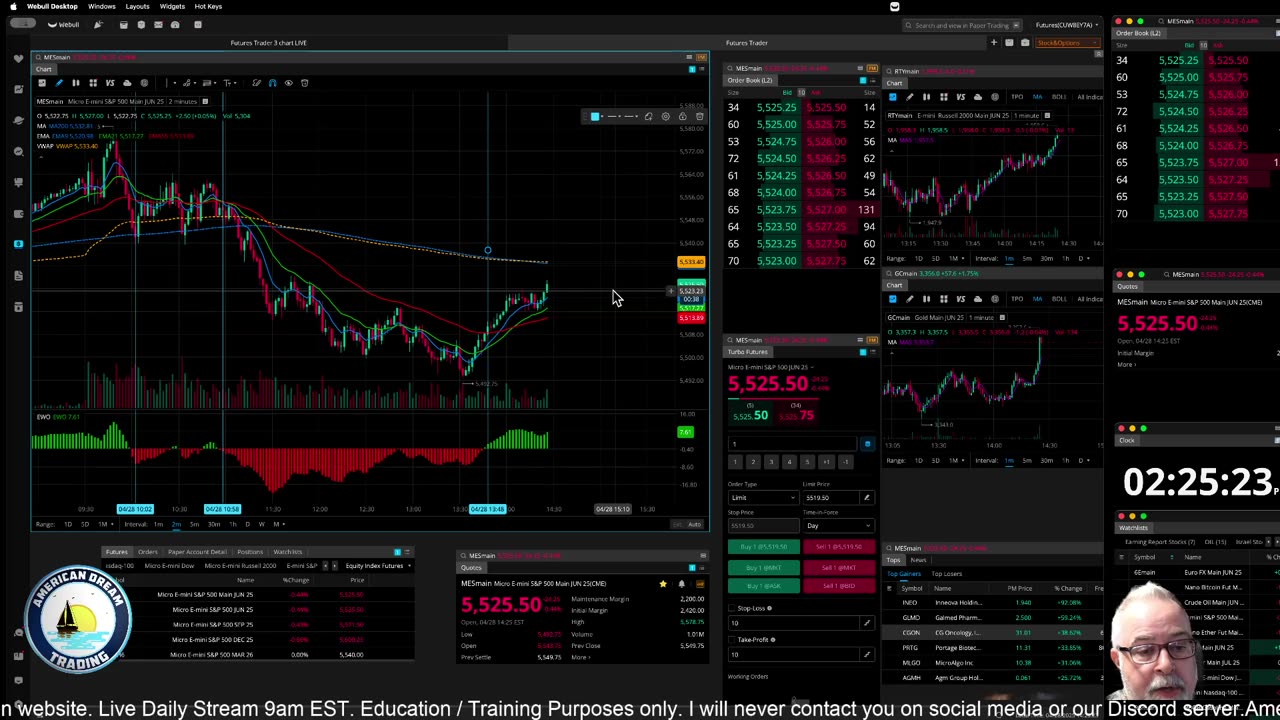Expand the More link in Quotes panel
The image size is (1280, 720).
(x=580, y=657)
